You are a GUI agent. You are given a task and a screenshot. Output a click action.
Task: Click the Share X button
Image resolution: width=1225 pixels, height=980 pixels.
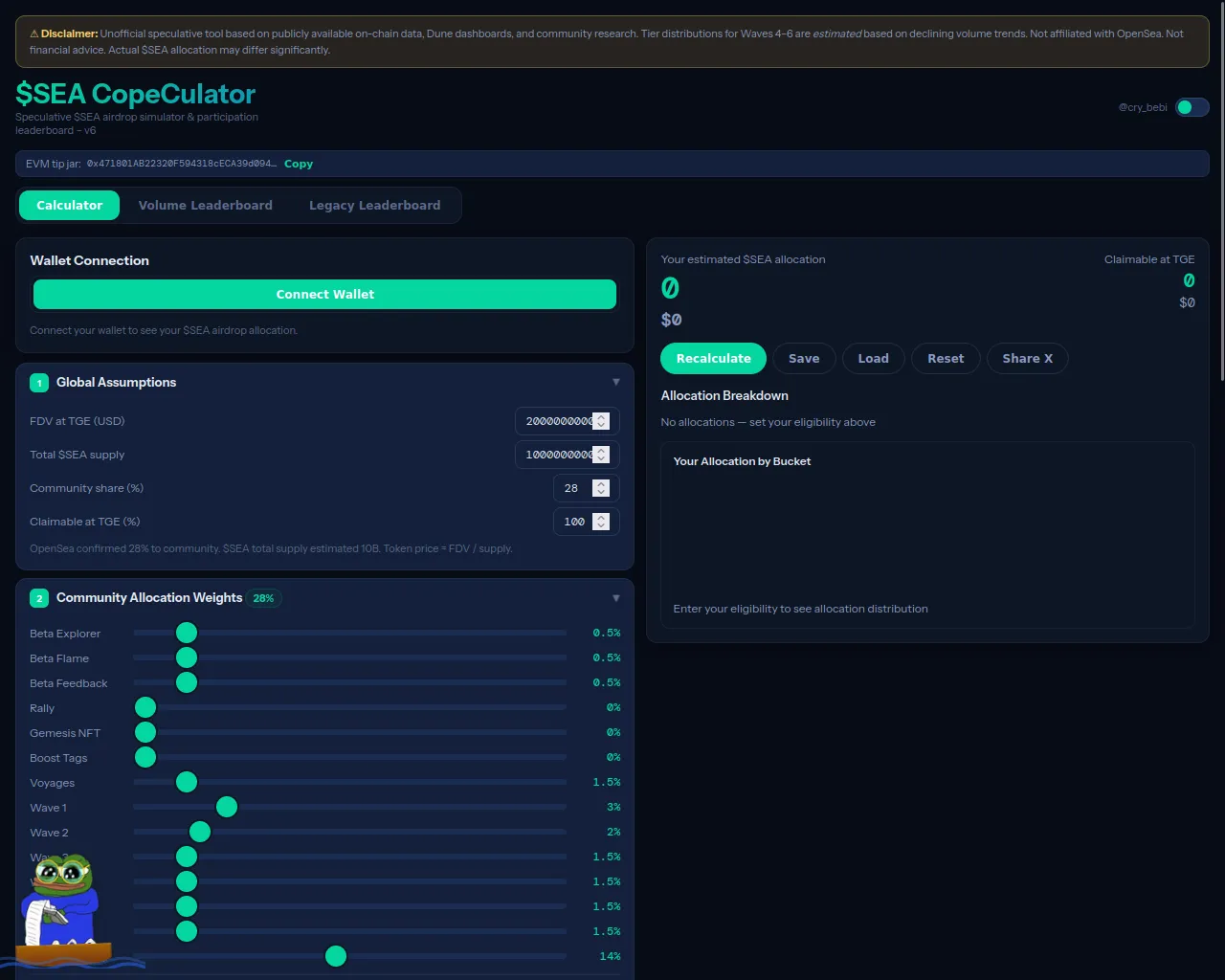(x=1028, y=358)
